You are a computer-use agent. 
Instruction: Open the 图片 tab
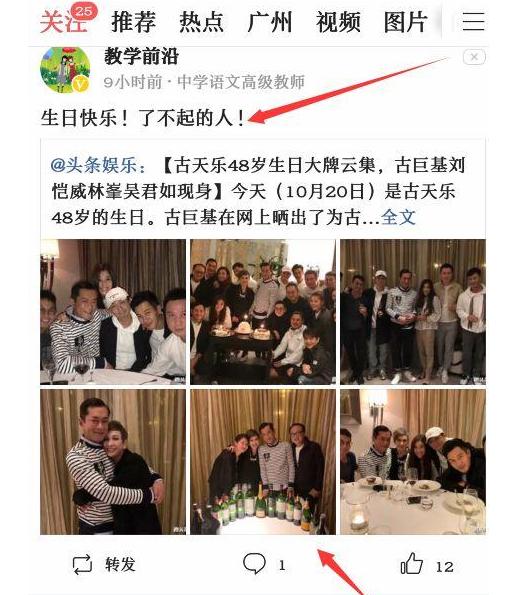pos(406,22)
